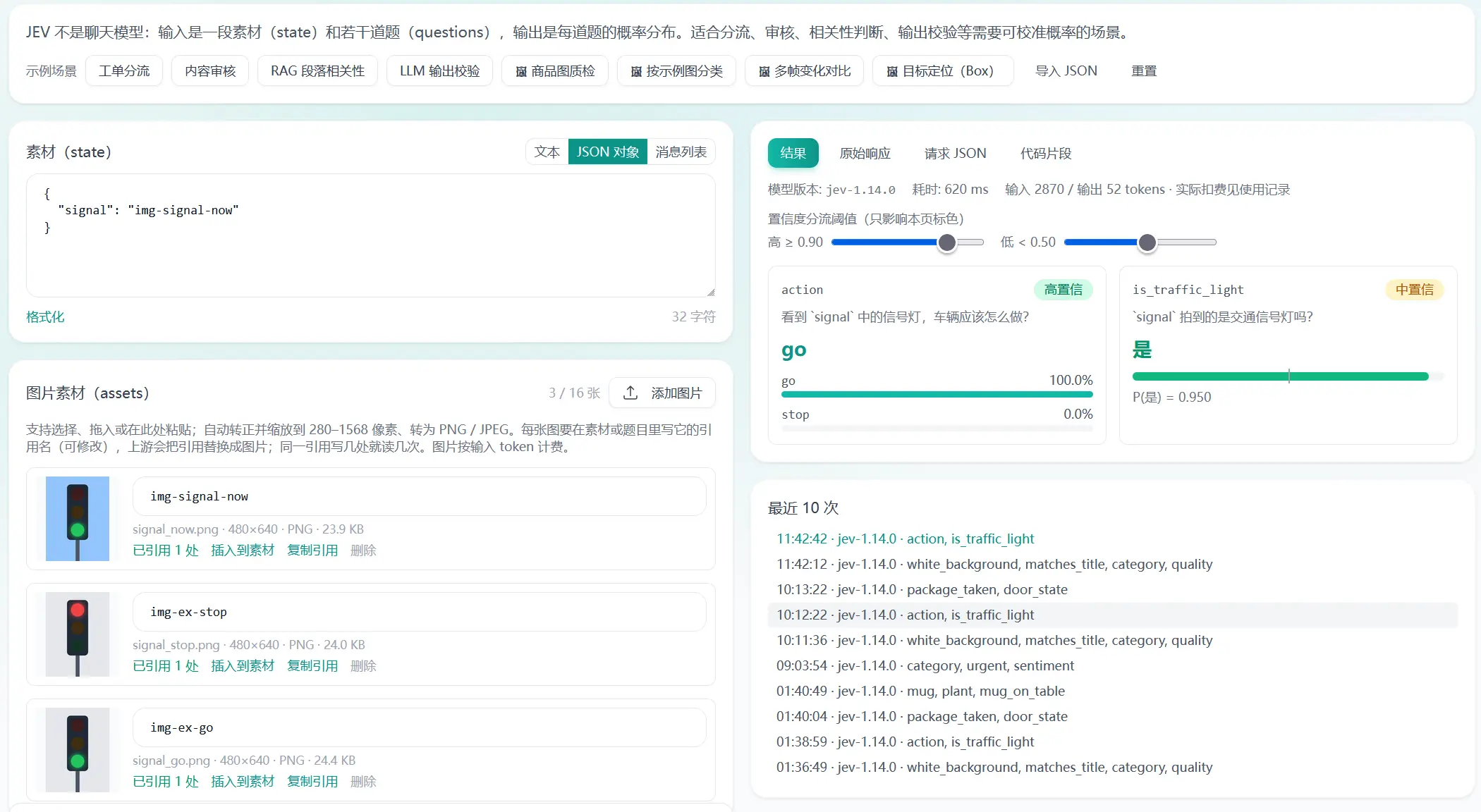The height and width of the screenshot is (812, 1481).
Task: Load the 内容审核 example scenario
Action: point(210,71)
